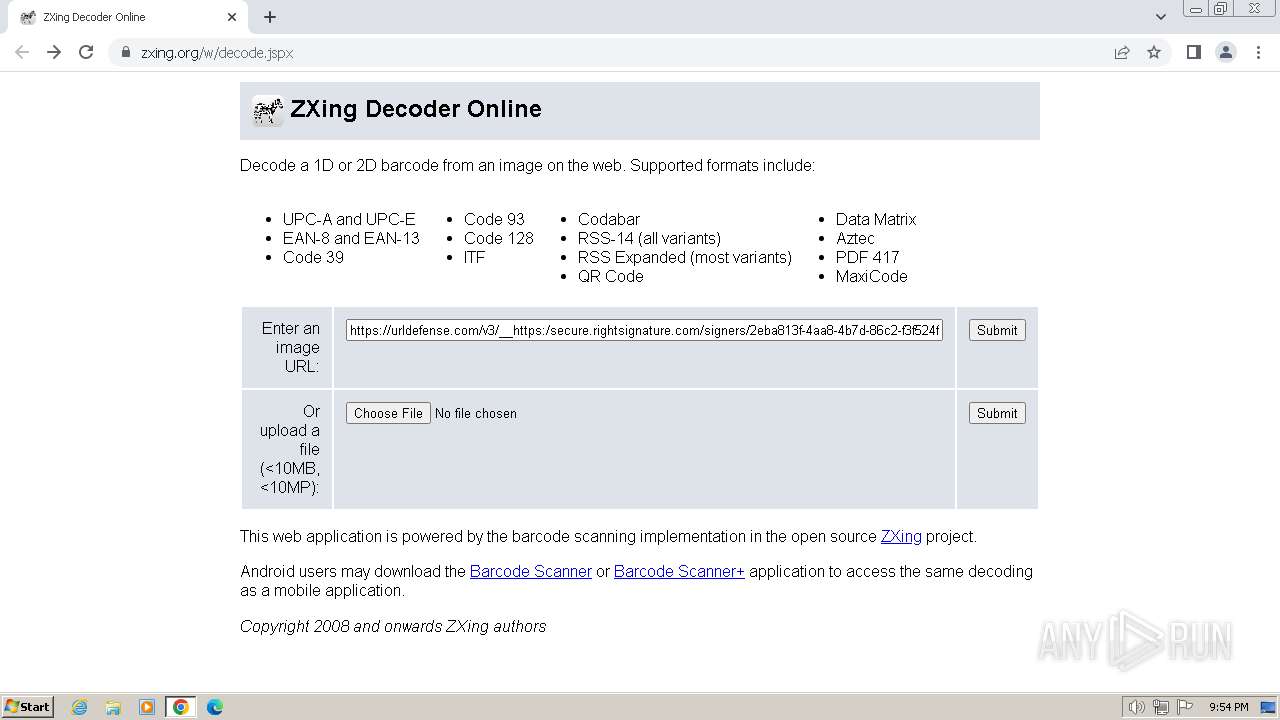The width and height of the screenshot is (1280, 720).
Task: Open the Barcode Scanner+ link
Action: click(679, 571)
